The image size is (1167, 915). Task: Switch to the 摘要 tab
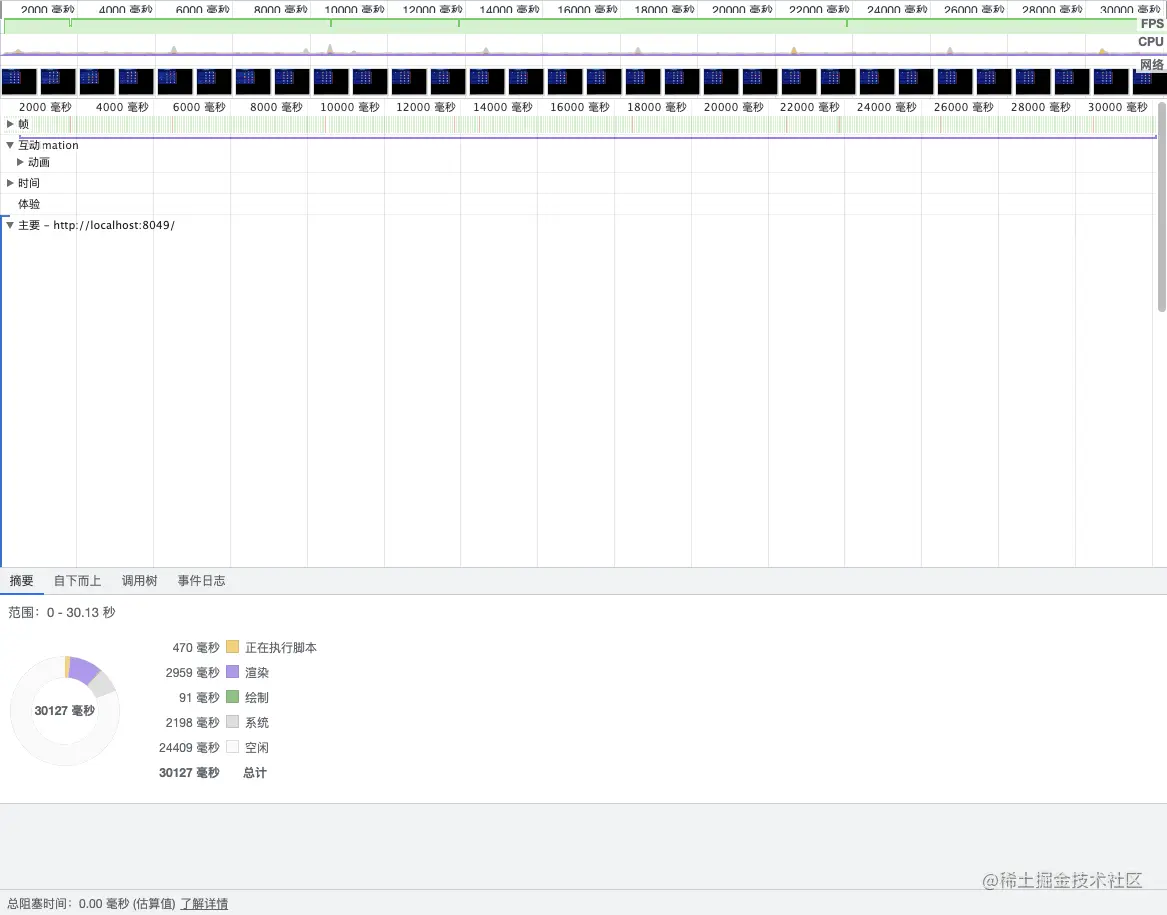pos(22,581)
